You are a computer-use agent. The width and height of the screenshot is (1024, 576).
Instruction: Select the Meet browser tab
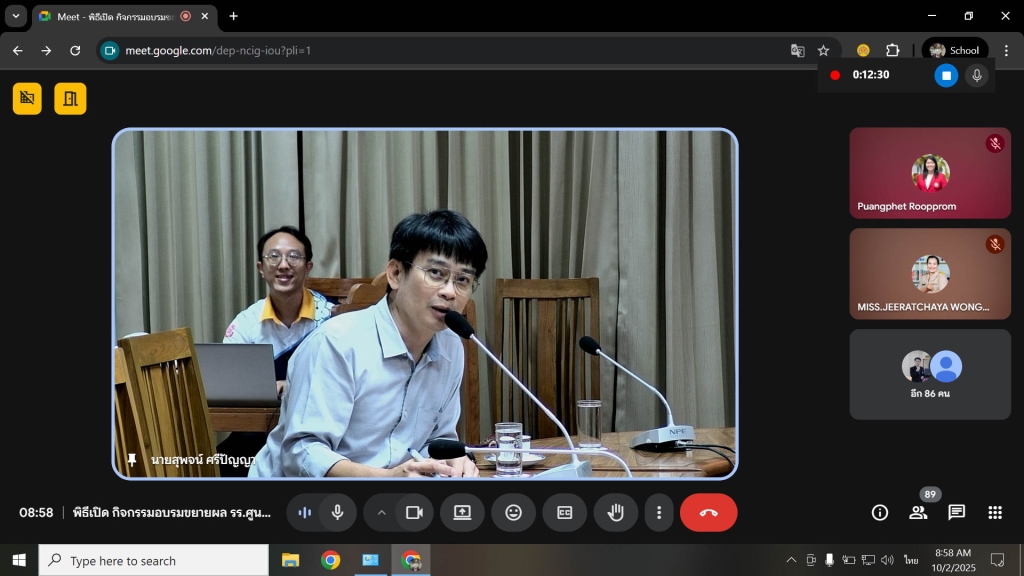(110, 17)
